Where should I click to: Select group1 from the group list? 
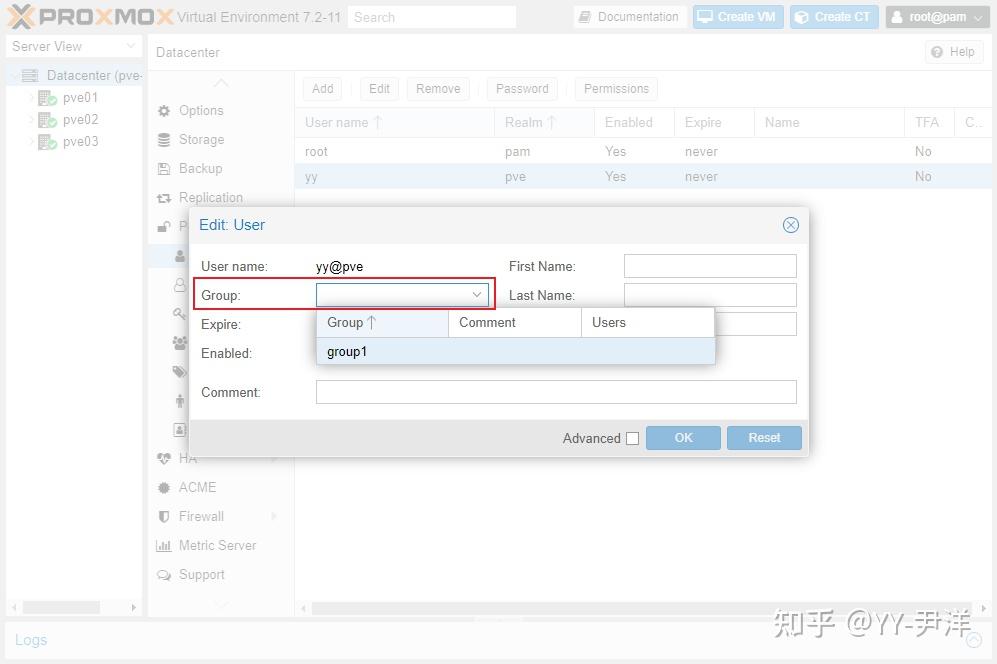tap(346, 351)
